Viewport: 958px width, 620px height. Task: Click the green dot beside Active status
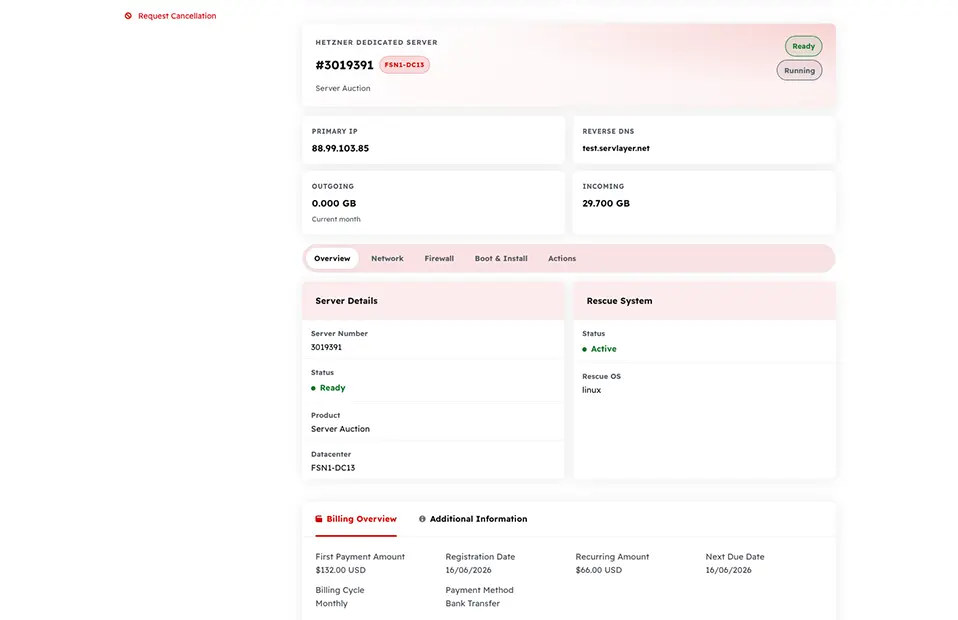585,349
